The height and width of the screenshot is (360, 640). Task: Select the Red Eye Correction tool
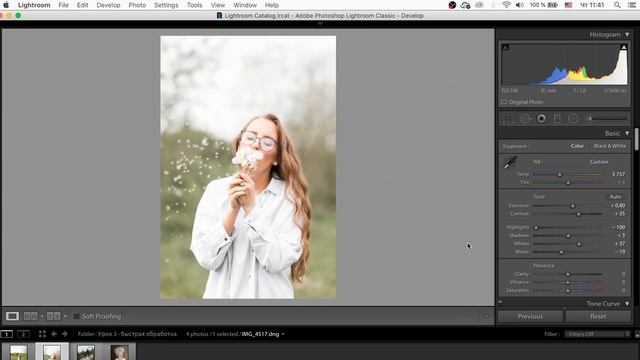point(541,119)
